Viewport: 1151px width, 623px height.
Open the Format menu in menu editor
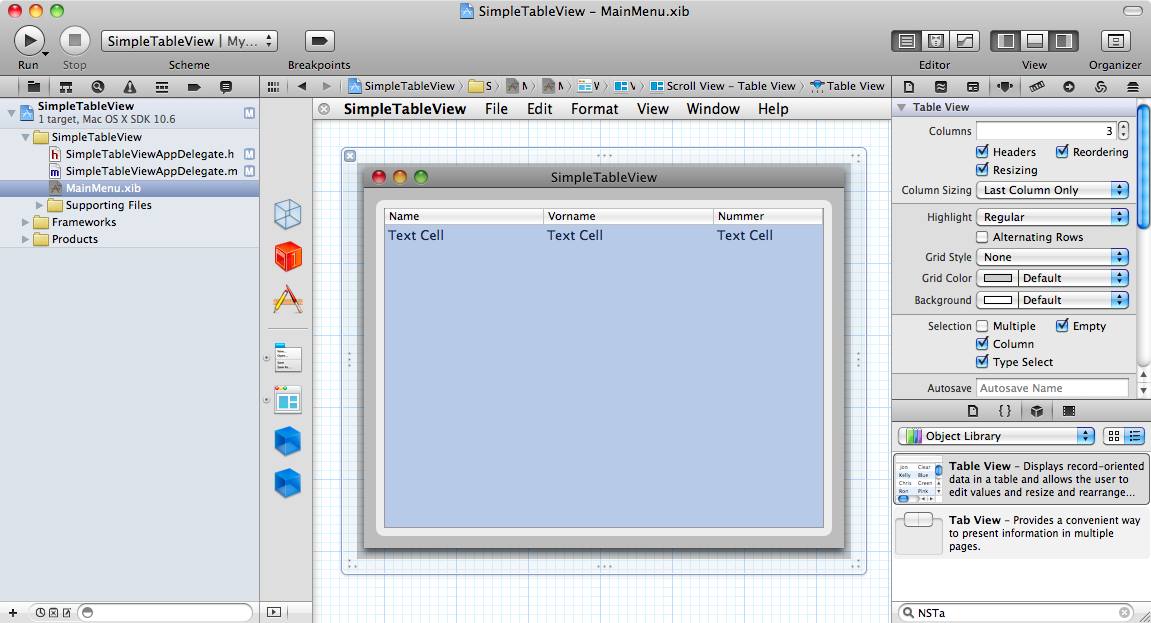pos(594,109)
